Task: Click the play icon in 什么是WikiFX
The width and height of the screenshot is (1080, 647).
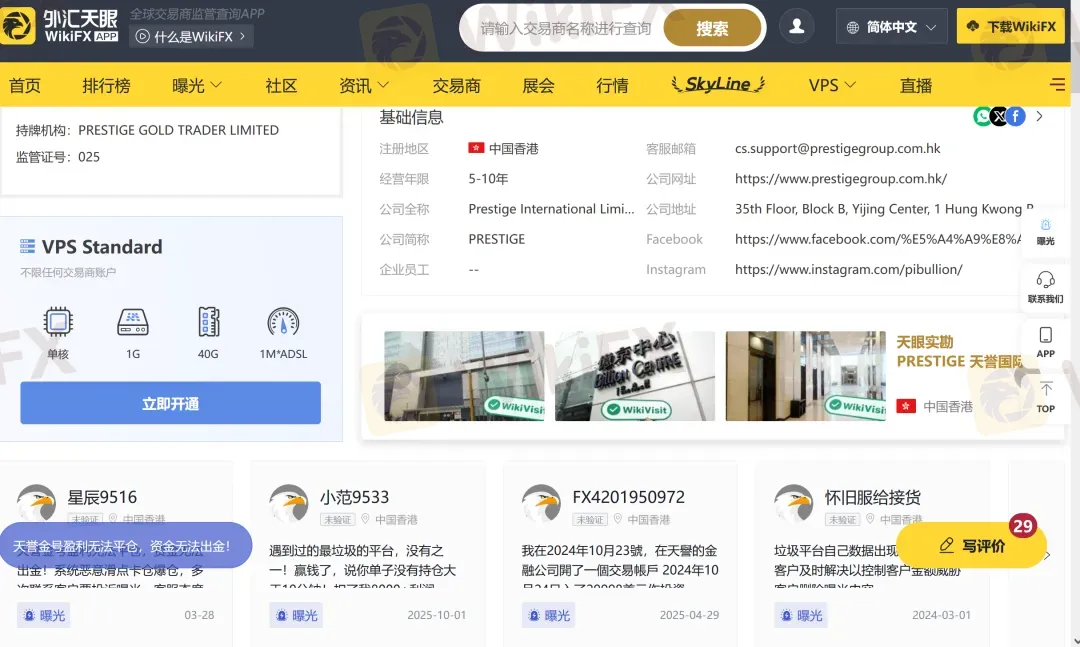Action: point(143,37)
